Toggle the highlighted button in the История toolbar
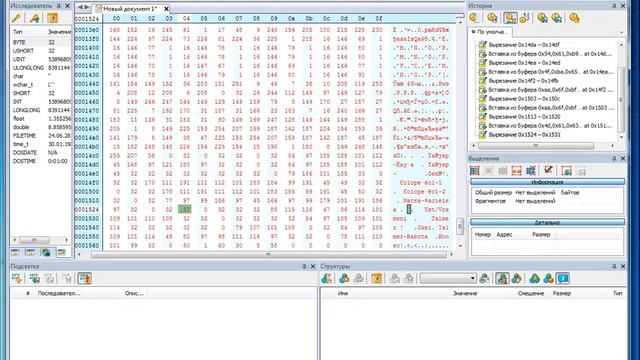The width and height of the screenshot is (640, 360). [x=510, y=18]
